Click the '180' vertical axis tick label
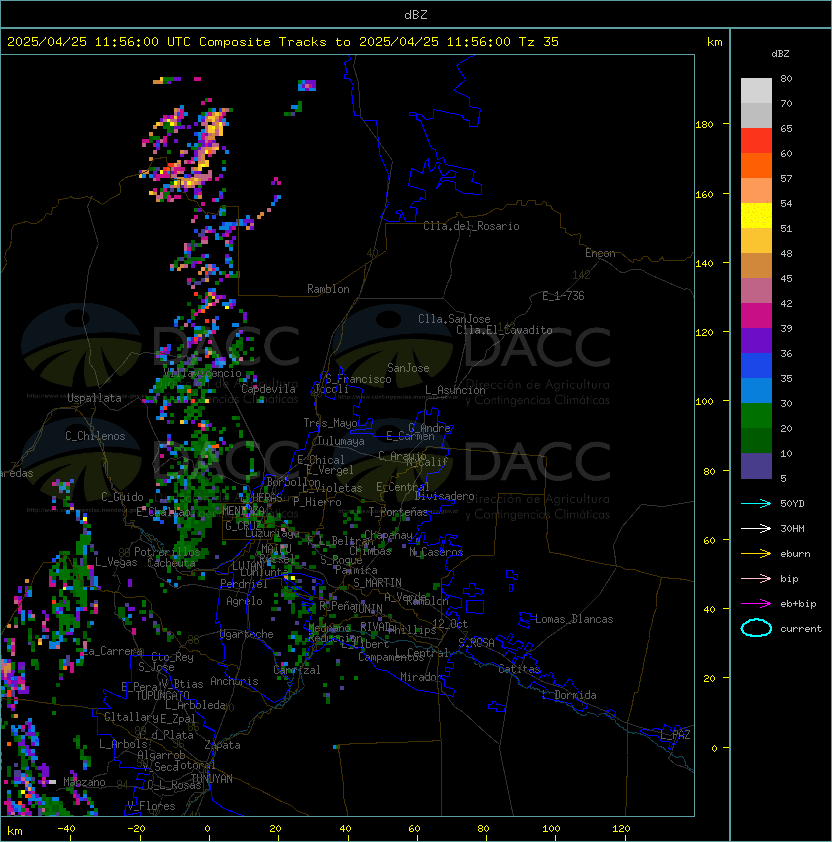The width and height of the screenshot is (832, 842). pyautogui.click(x=704, y=125)
